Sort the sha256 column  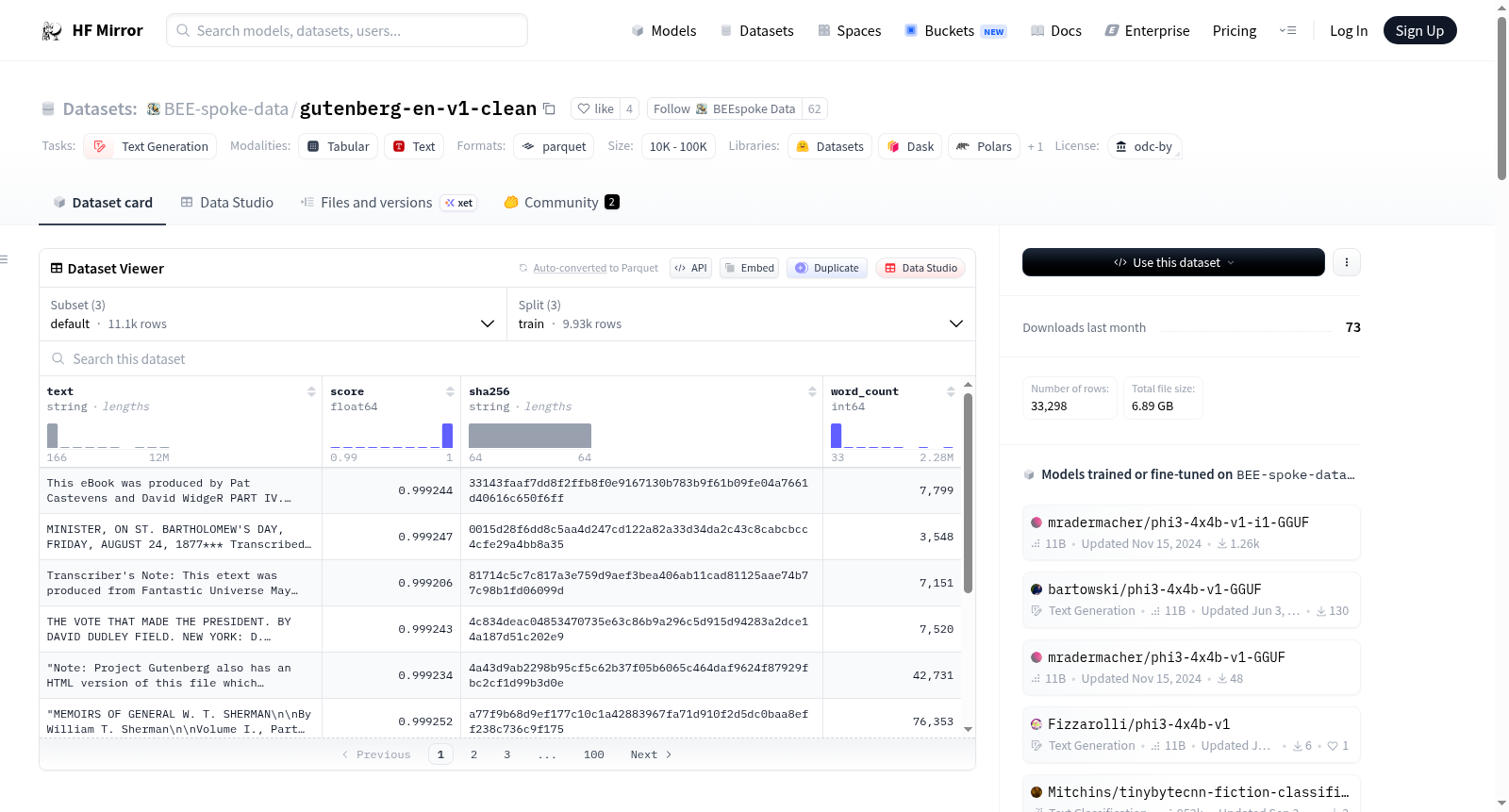coord(812,391)
